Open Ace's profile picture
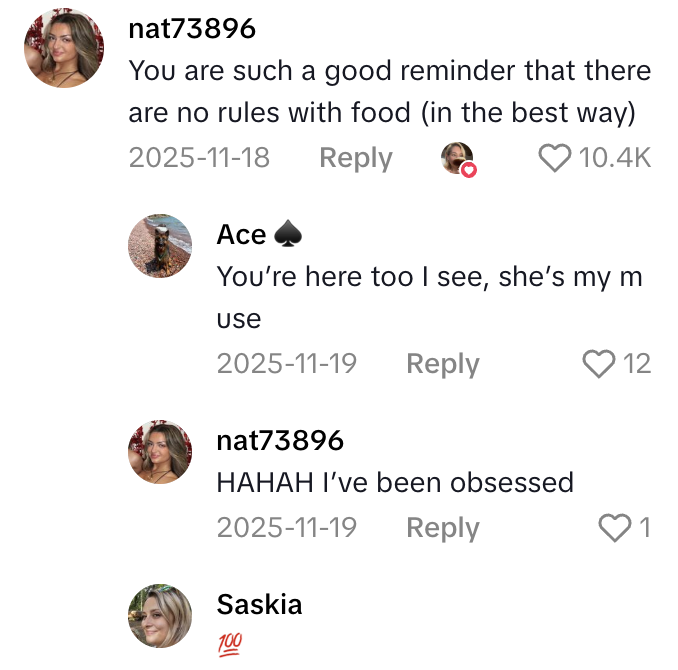Screen dimensions: 678x670 pos(160,246)
